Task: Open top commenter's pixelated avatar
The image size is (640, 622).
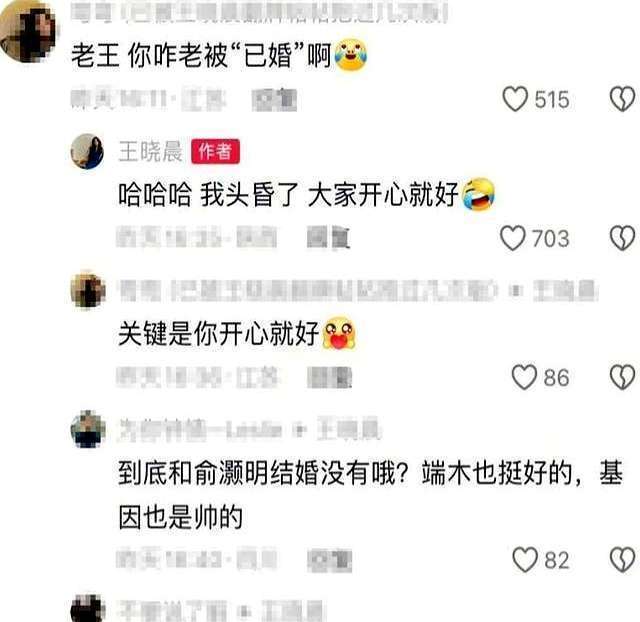Action: coord(28,31)
